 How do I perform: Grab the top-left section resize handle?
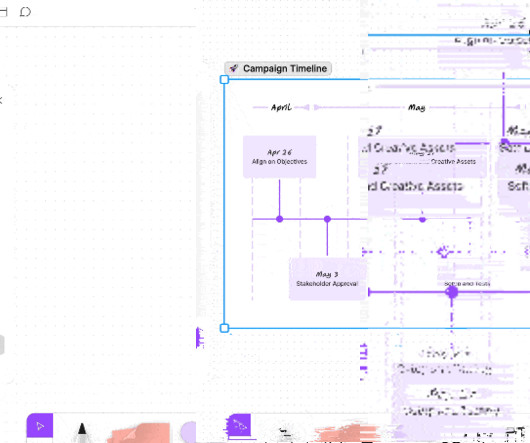pos(224,80)
